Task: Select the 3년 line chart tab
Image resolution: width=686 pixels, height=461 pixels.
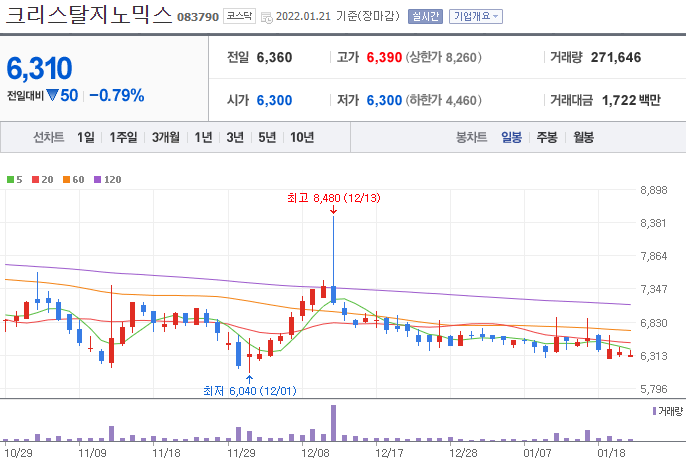Action: [x=235, y=137]
